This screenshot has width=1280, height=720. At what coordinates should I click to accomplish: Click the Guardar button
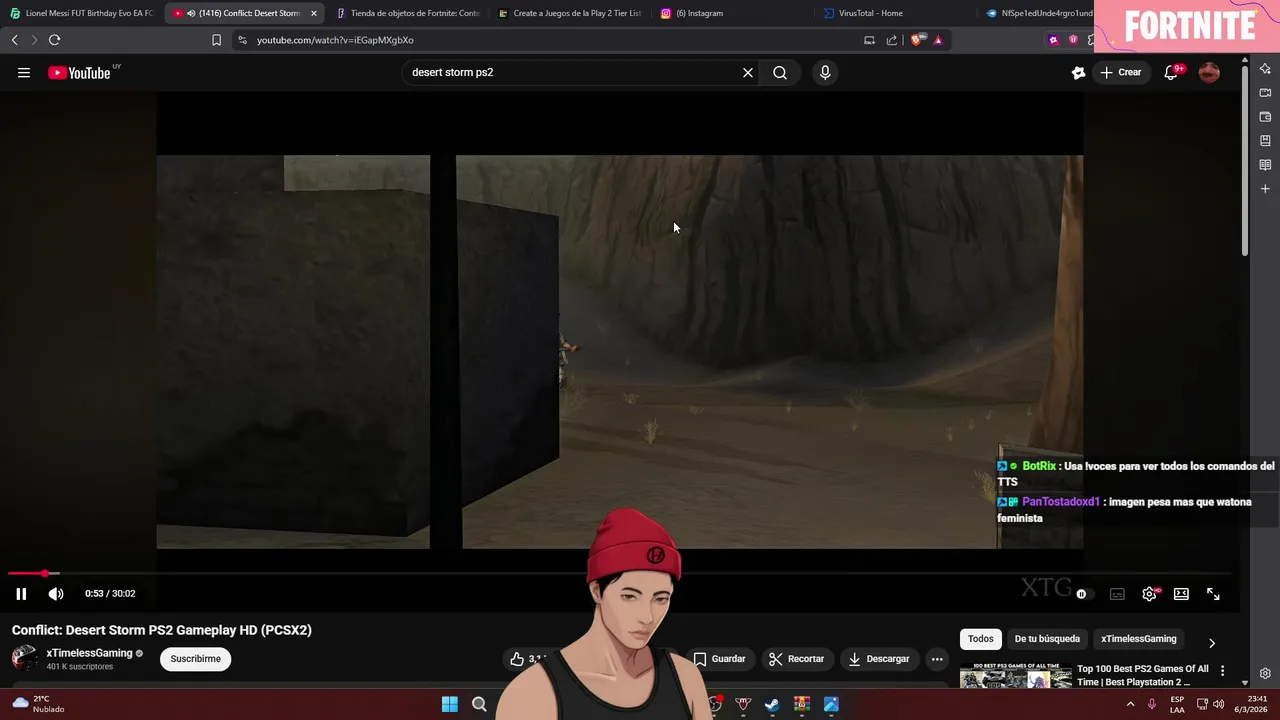720,659
